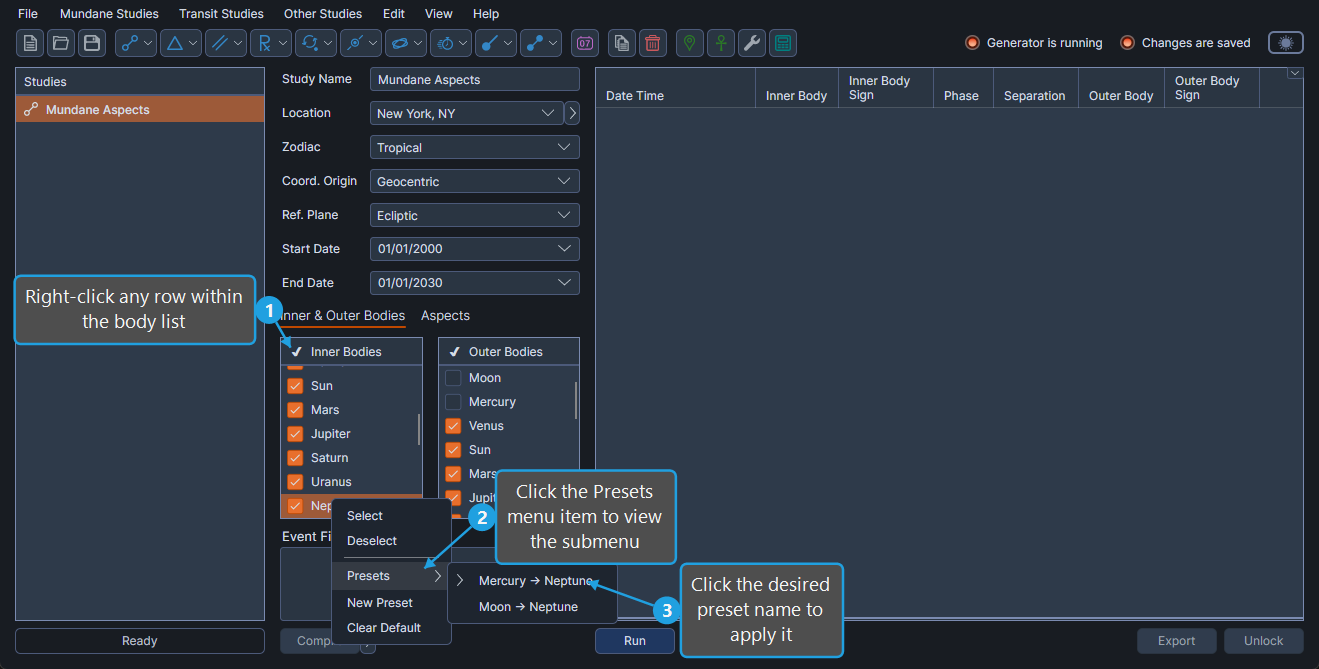Open the Coord. Origin Geocentric dropdown
Image resolution: width=1319 pixels, height=669 pixels.
(x=475, y=181)
